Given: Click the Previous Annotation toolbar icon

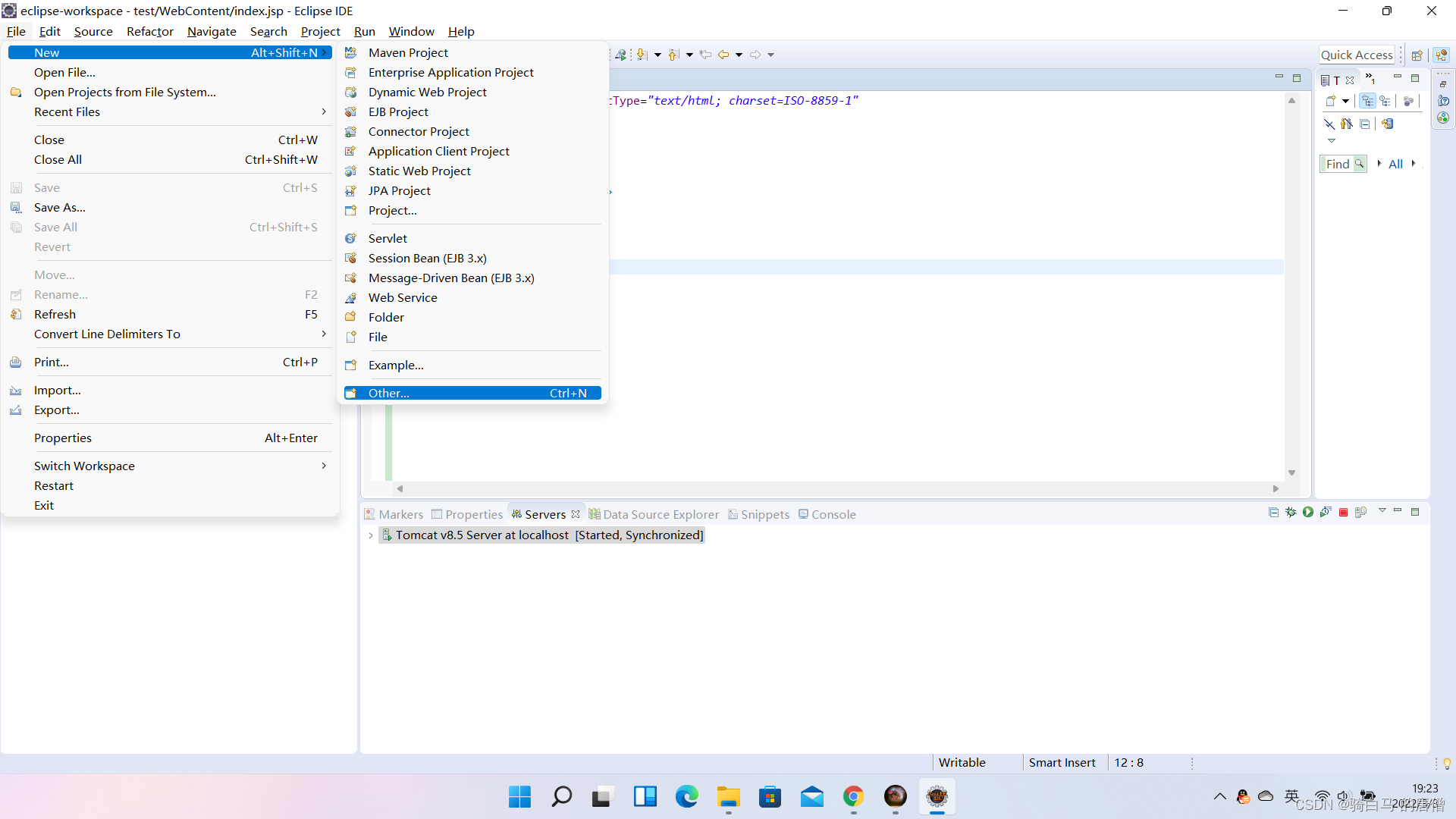Looking at the screenshot, I should point(674,55).
